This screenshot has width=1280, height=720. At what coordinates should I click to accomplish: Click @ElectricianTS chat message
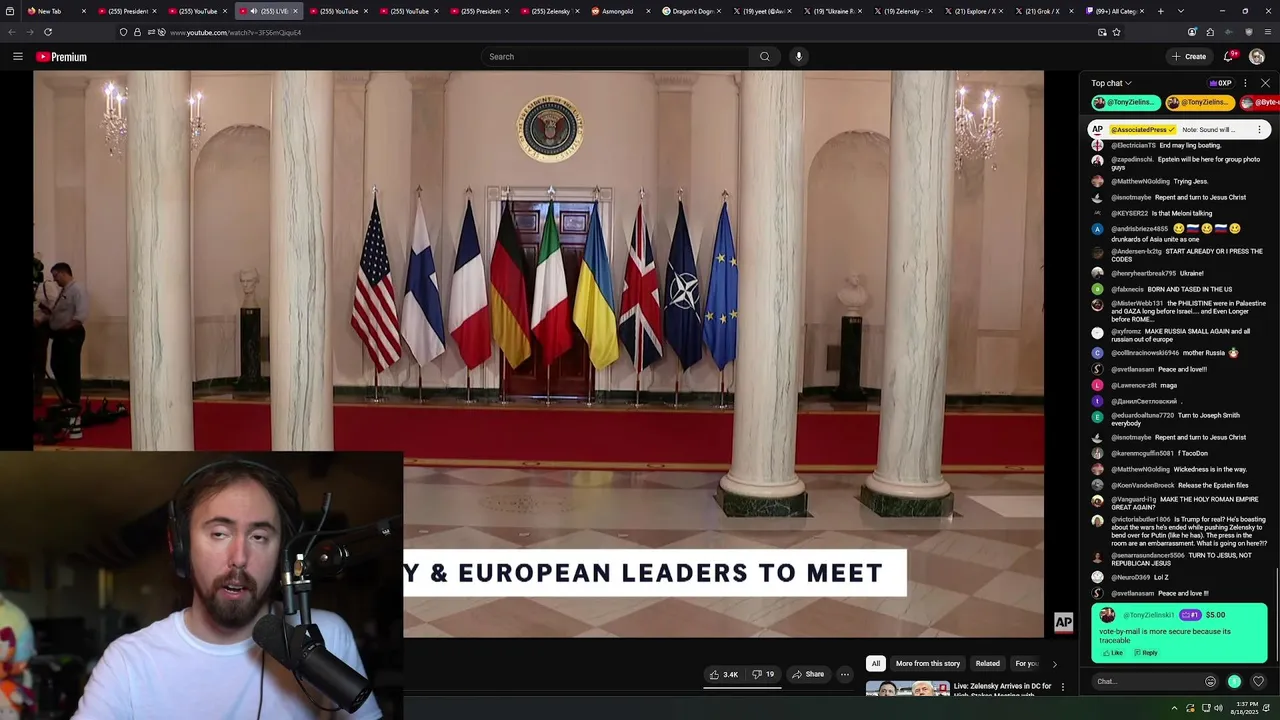[1165, 145]
